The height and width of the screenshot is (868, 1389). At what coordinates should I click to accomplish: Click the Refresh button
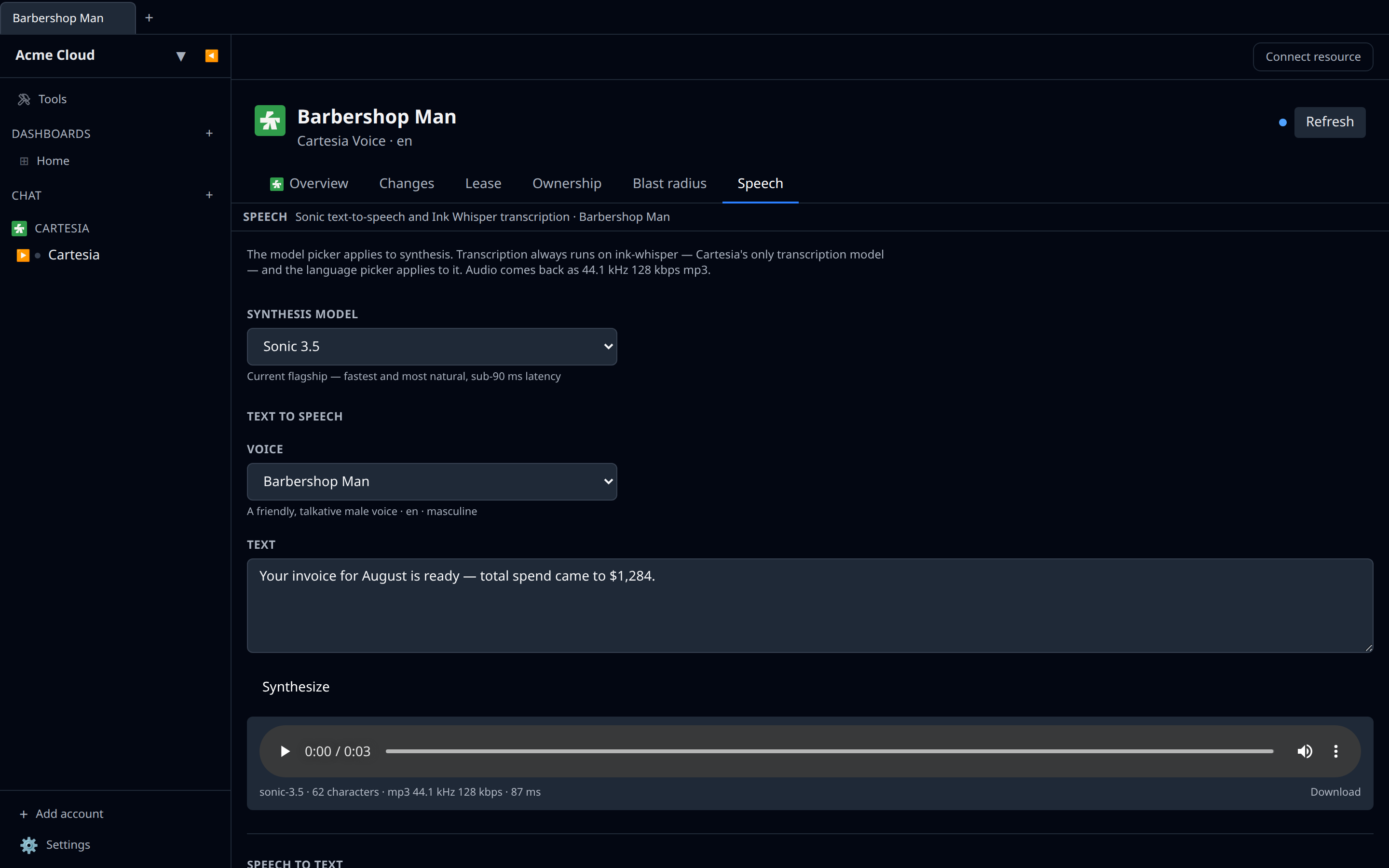pyautogui.click(x=1329, y=122)
